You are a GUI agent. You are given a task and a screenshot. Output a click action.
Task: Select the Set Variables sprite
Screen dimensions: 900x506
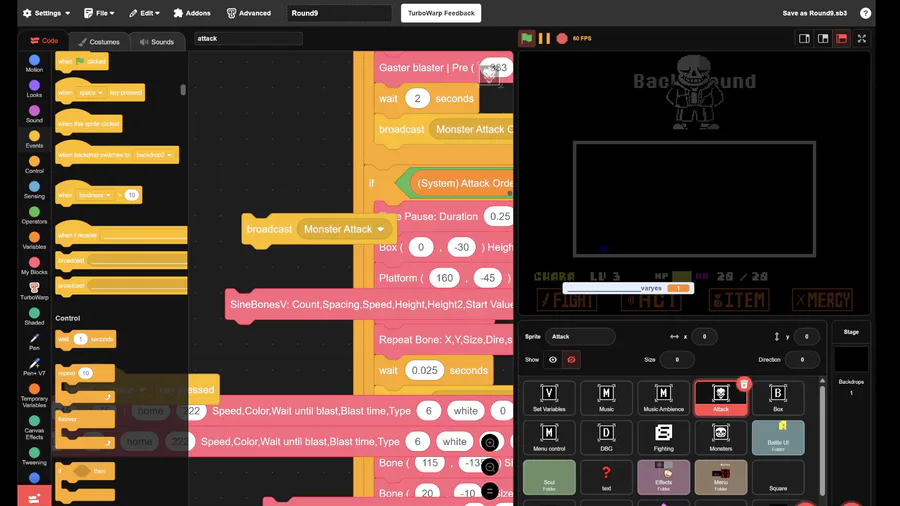coord(549,398)
